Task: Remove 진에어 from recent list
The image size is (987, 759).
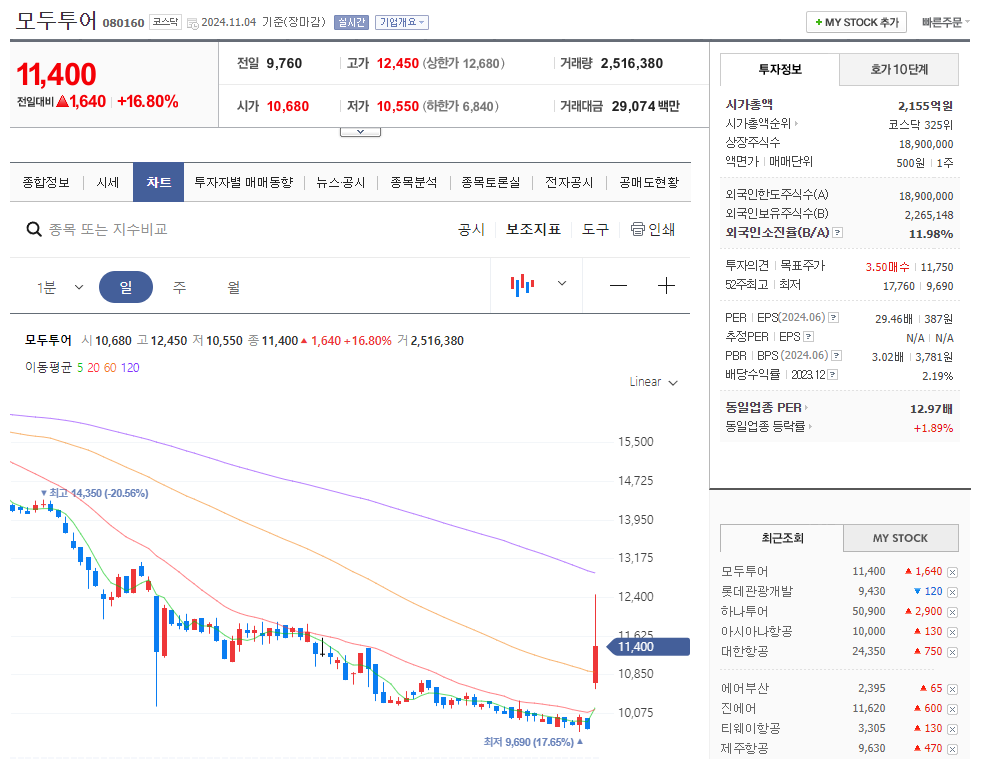Action: [x=952, y=709]
